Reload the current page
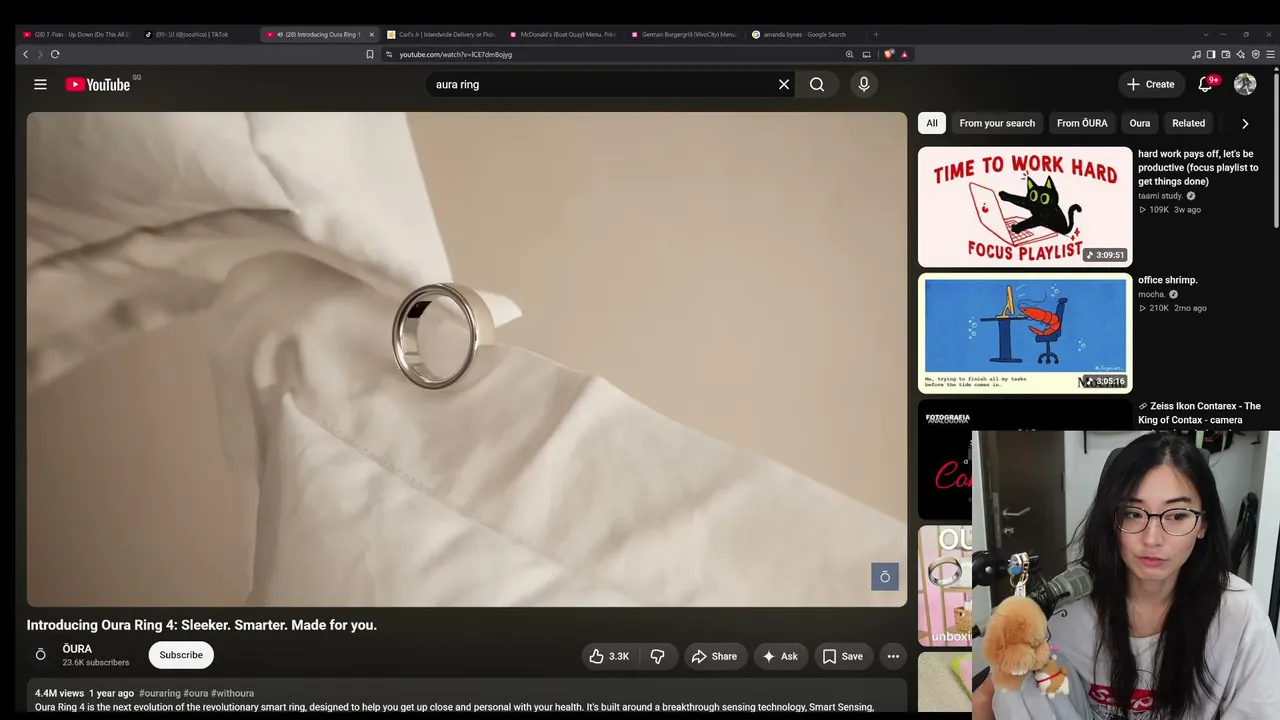 [x=55, y=54]
